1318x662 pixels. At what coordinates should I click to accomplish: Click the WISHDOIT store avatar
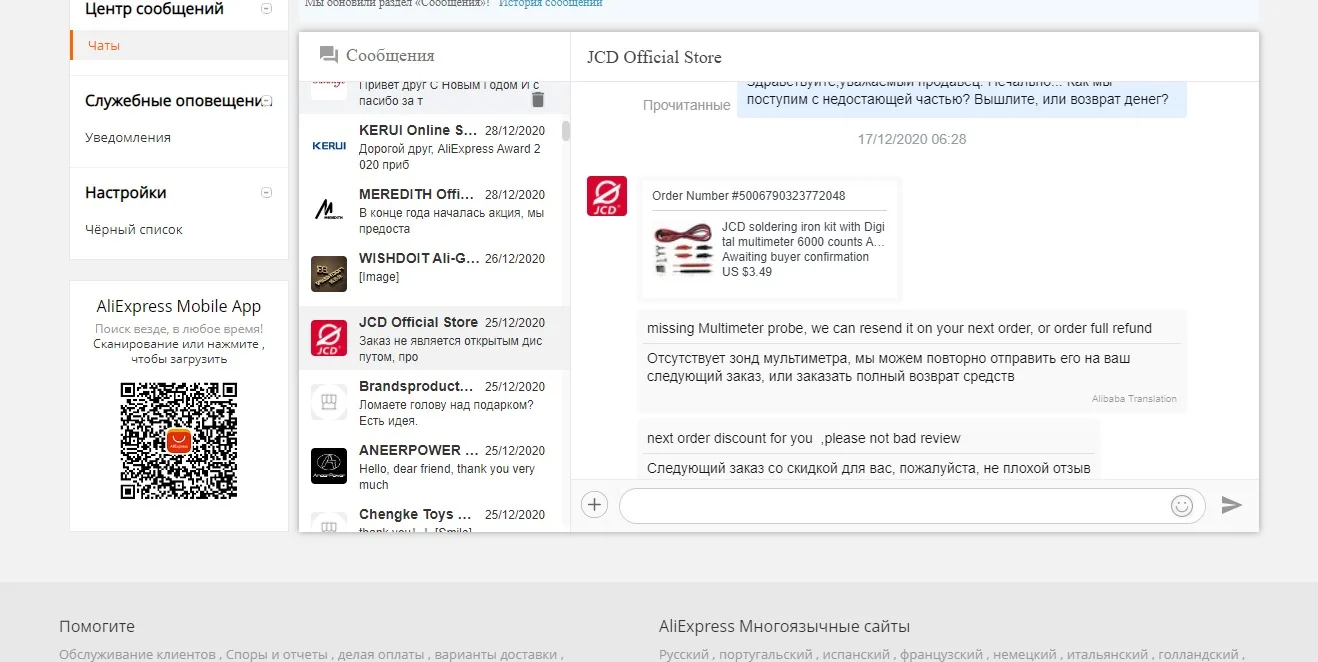coord(329,273)
